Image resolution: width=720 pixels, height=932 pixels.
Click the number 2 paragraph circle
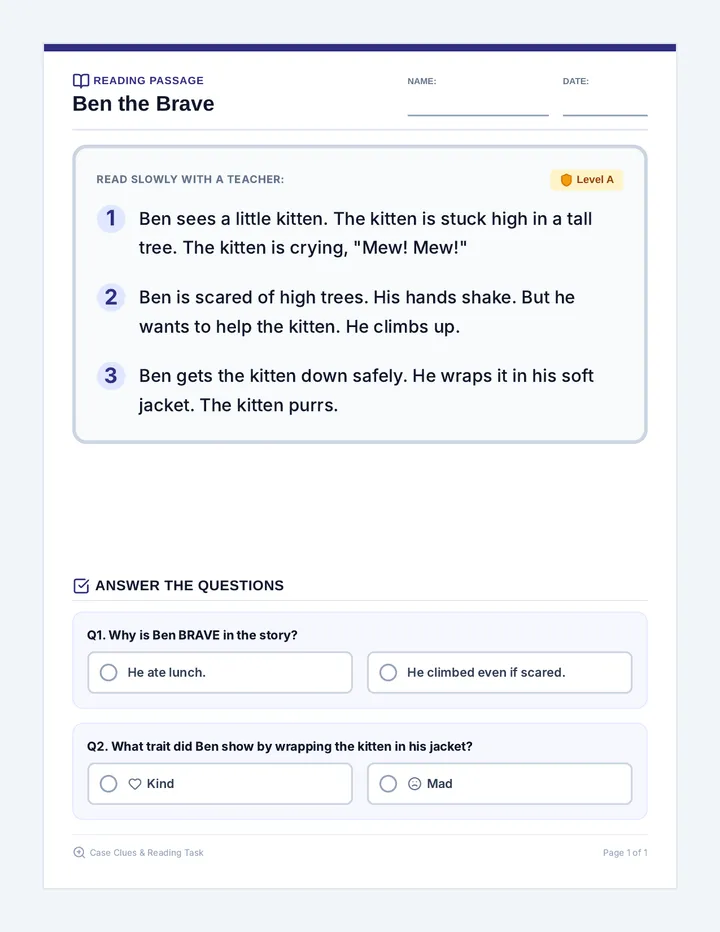(x=111, y=297)
